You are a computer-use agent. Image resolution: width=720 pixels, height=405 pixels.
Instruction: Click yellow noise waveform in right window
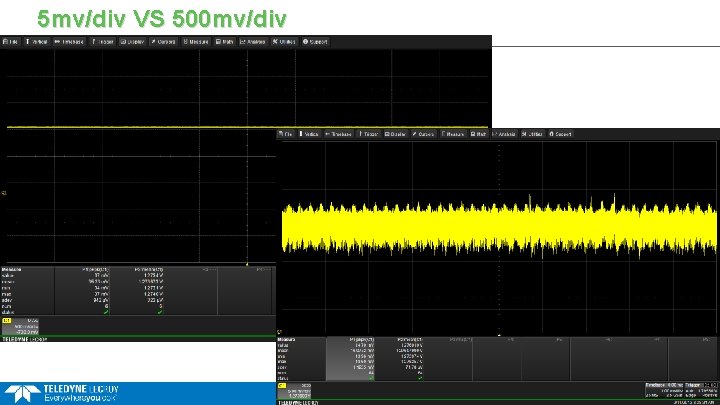[x=499, y=228]
